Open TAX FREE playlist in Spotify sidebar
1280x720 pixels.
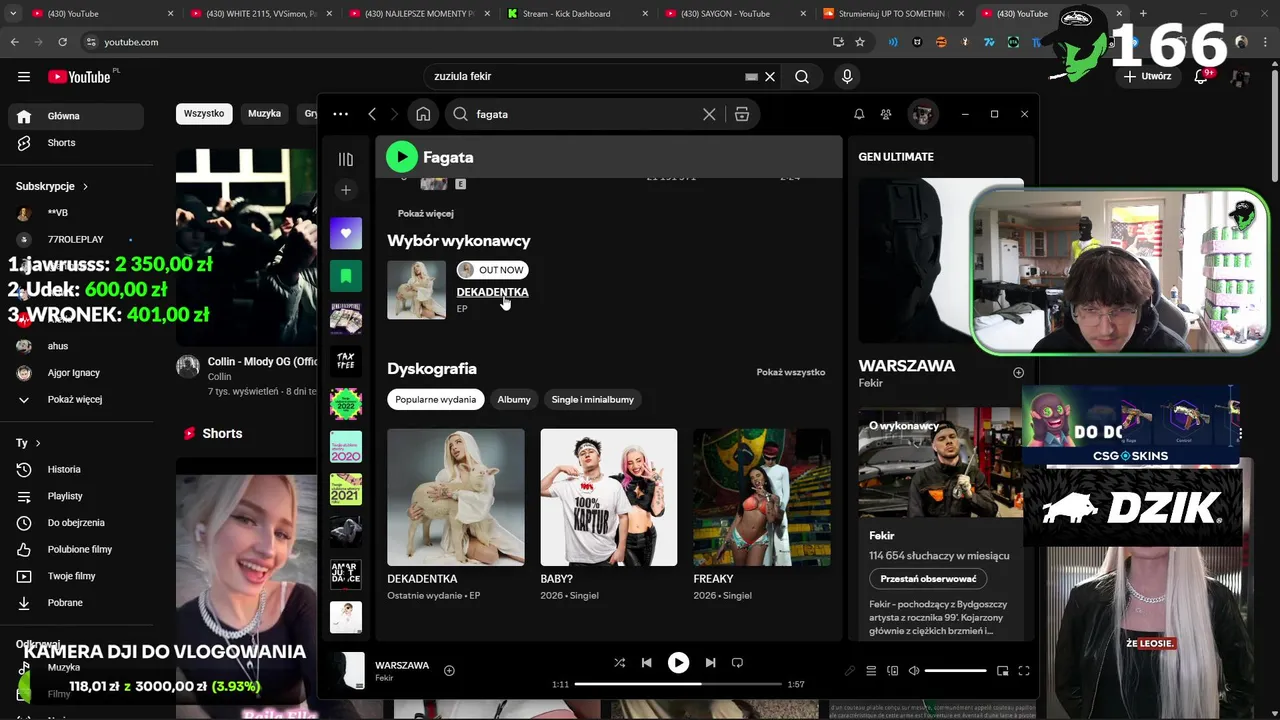point(346,361)
